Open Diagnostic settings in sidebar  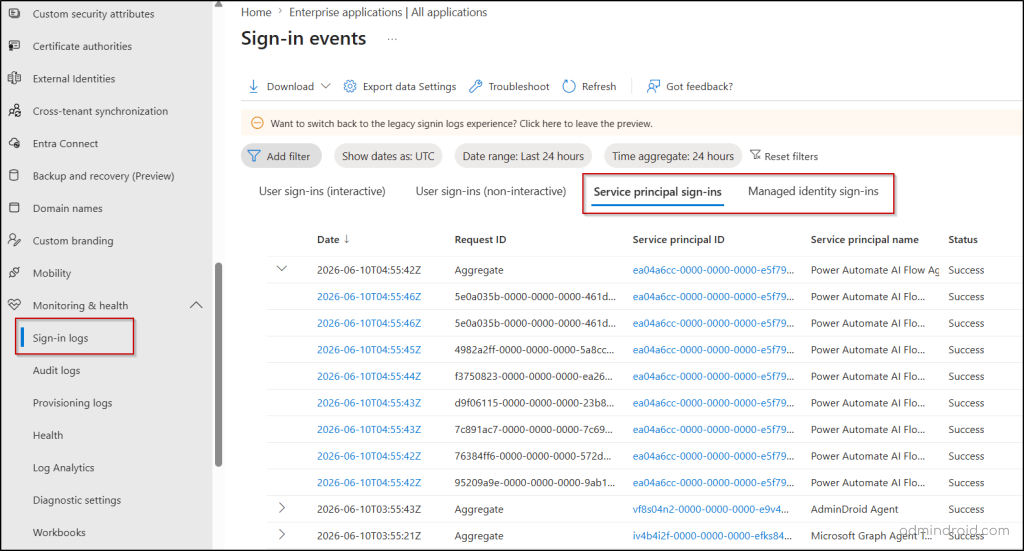[77, 500]
